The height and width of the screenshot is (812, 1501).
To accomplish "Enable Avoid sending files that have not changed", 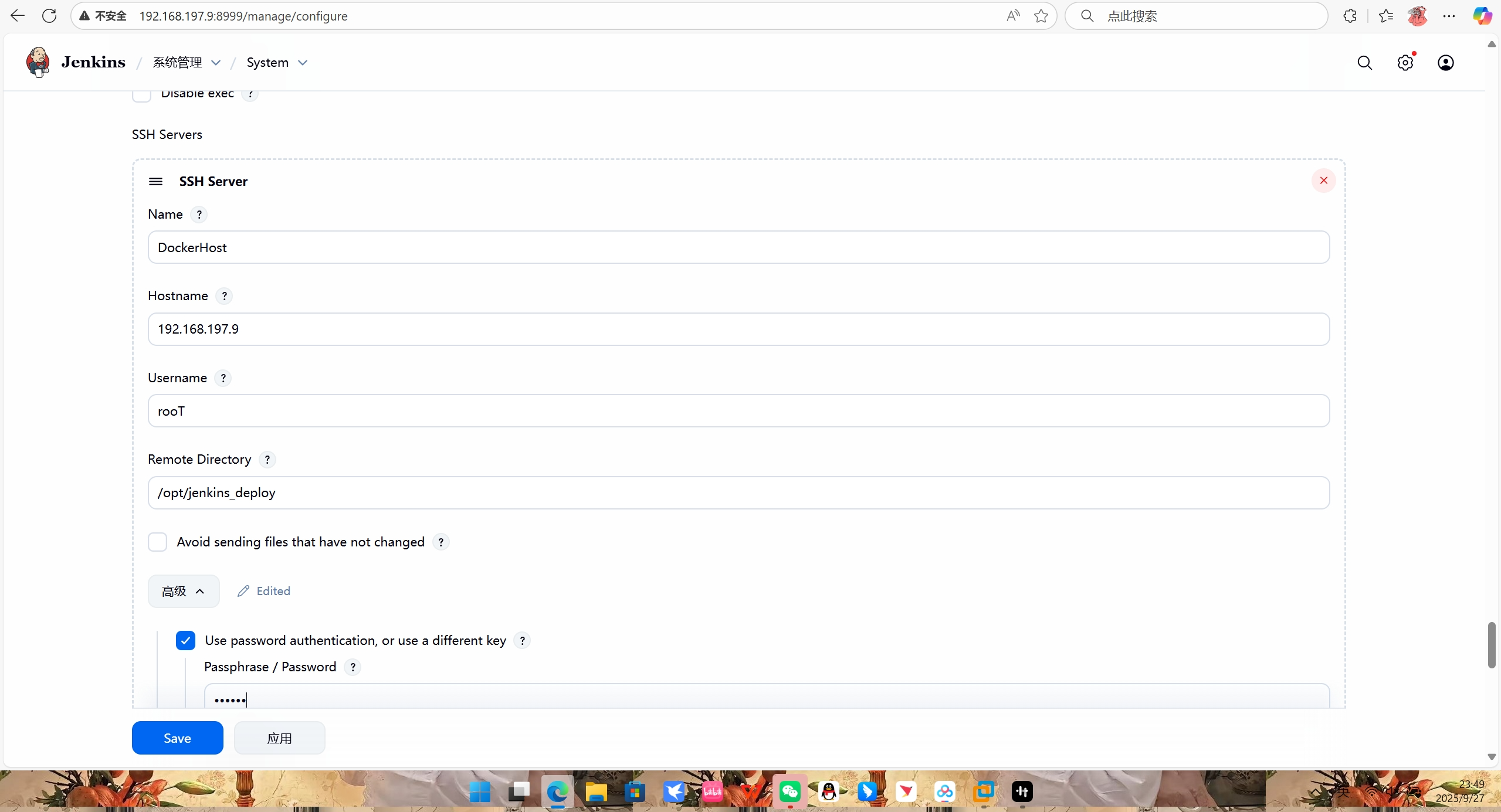I will click(157, 542).
